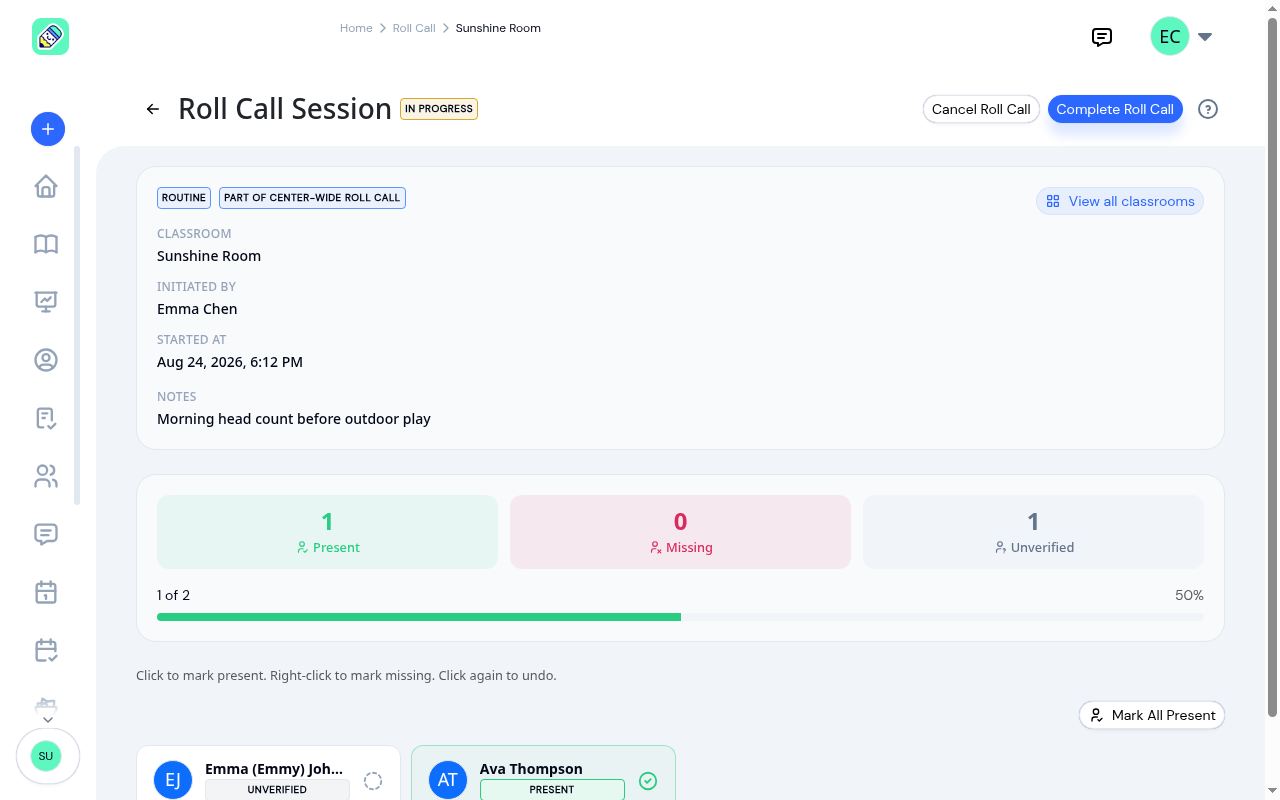
Task: Open the user profile circle sidebar icon
Action: 46,360
